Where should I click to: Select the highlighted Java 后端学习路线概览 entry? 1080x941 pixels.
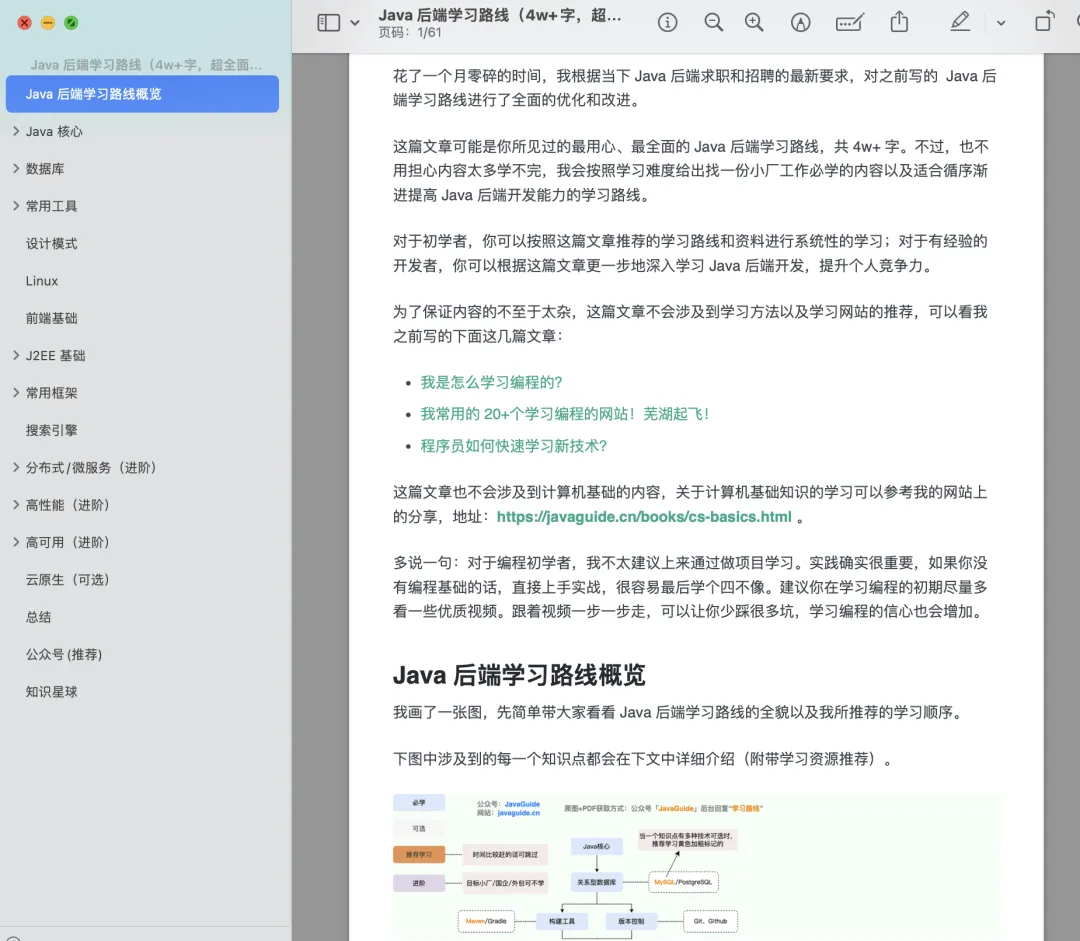(x=142, y=93)
